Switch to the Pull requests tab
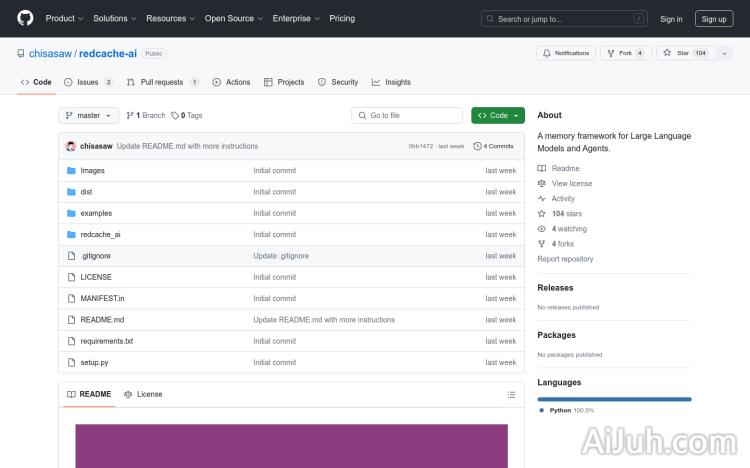This screenshot has height=468, width=750. click(162, 82)
